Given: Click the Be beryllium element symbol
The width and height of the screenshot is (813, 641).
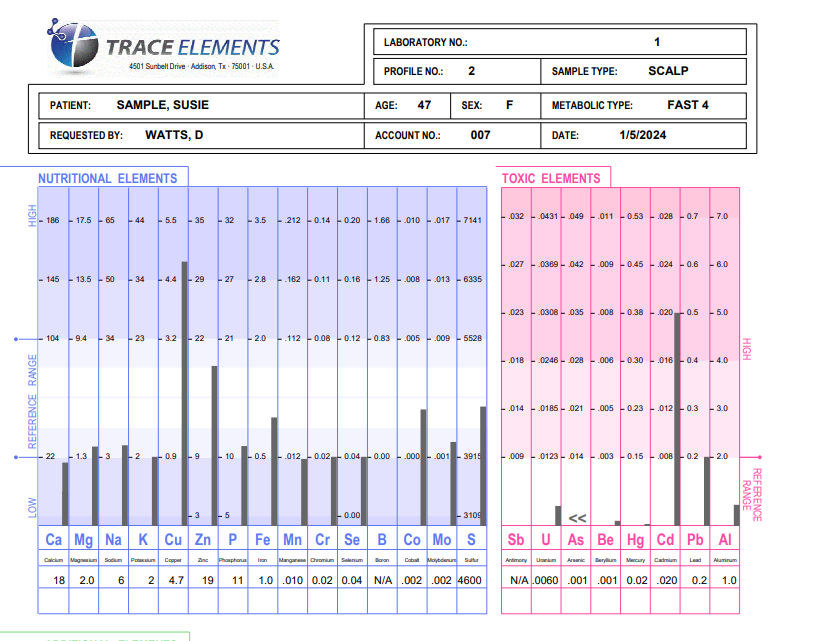Looking at the screenshot, I should pyautogui.click(x=606, y=540).
